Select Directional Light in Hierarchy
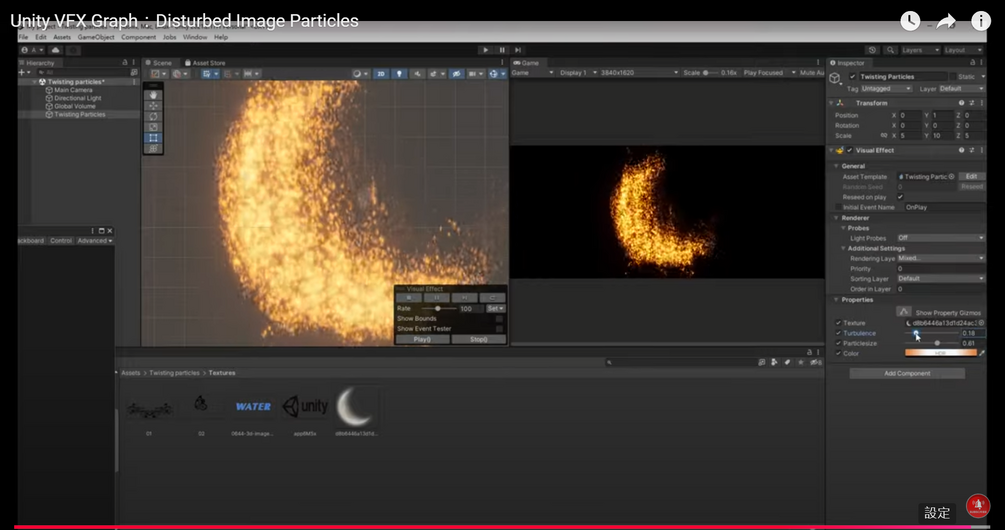Image resolution: width=1005 pixels, height=530 pixels. pyautogui.click(x=78, y=98)
